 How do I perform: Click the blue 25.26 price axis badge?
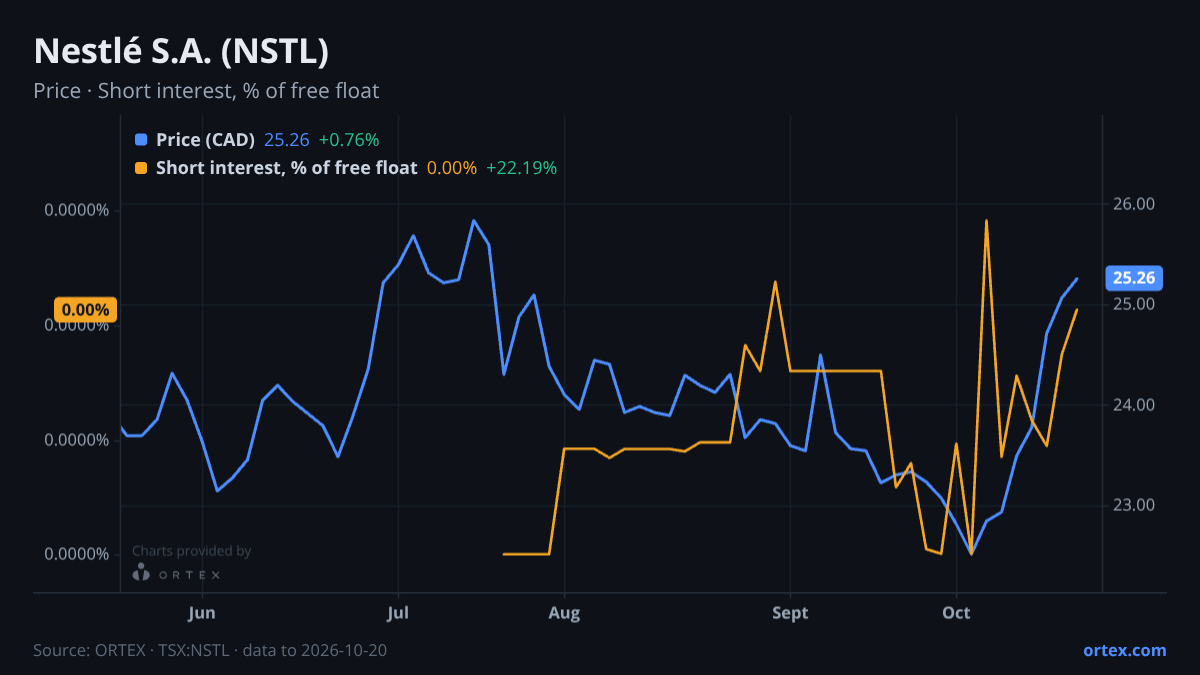1132,278
